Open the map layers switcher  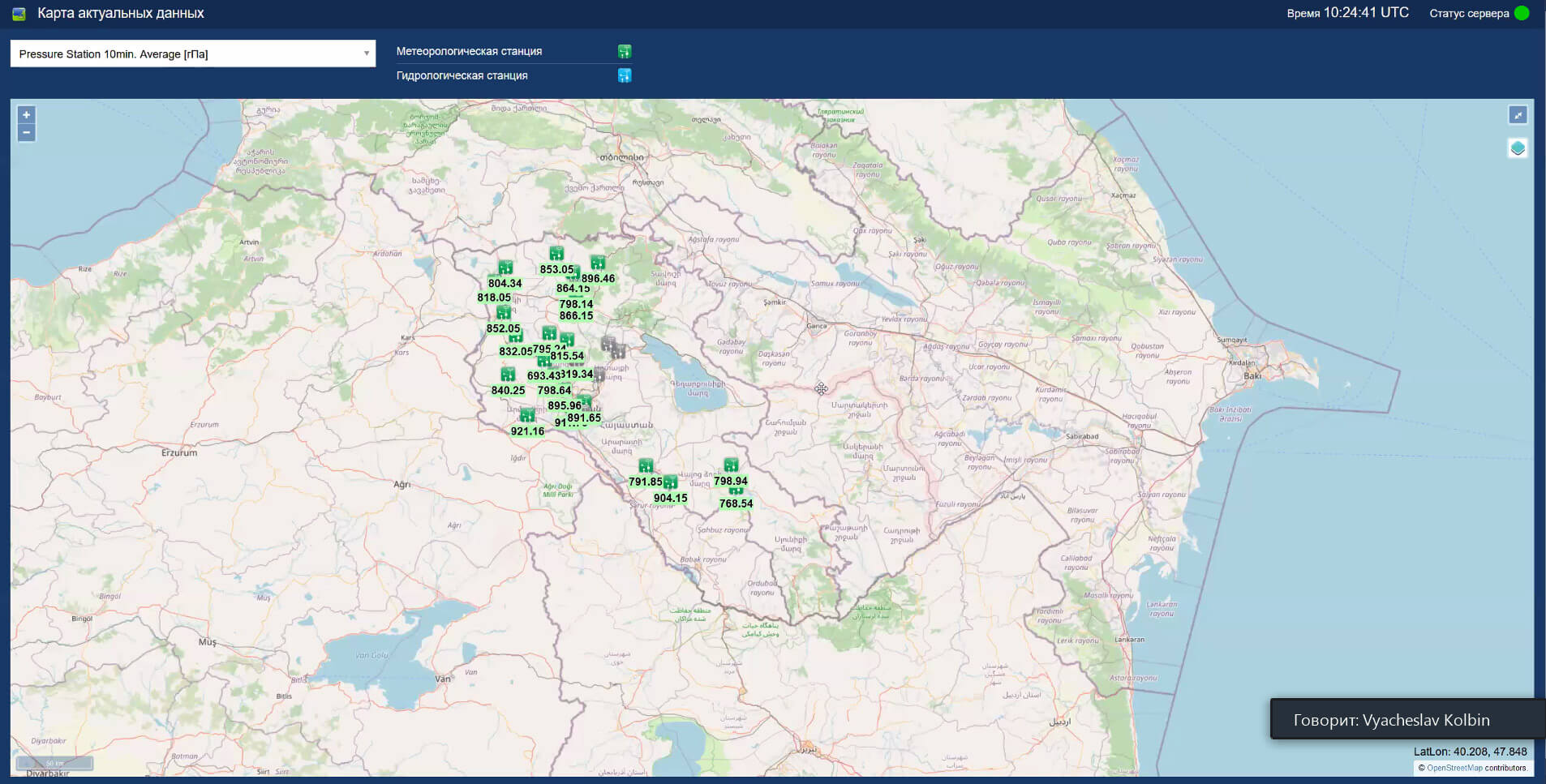pos(1518,148)
